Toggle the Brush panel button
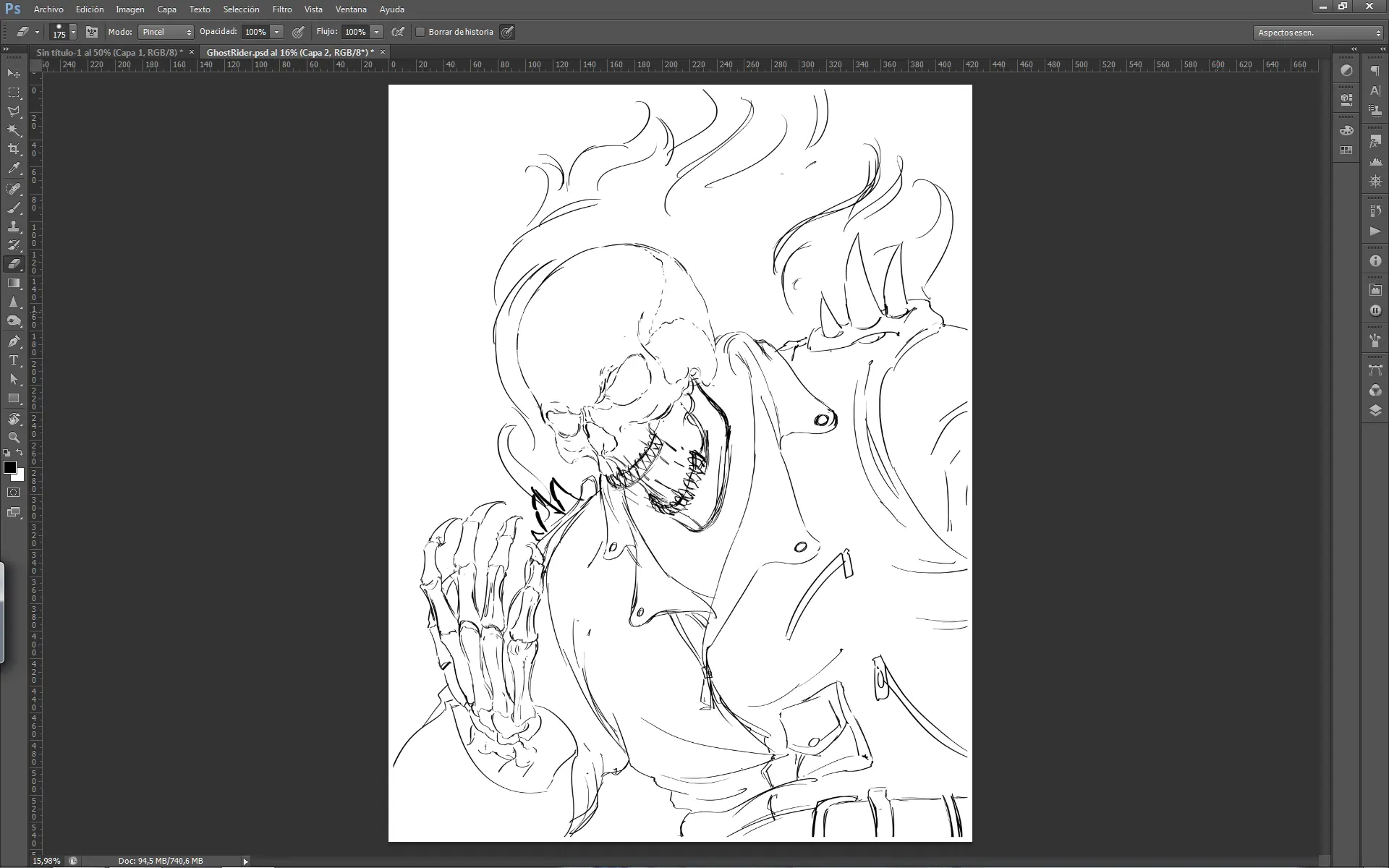The height and width of the screenshot is (868, 1389). pos(92,32)
